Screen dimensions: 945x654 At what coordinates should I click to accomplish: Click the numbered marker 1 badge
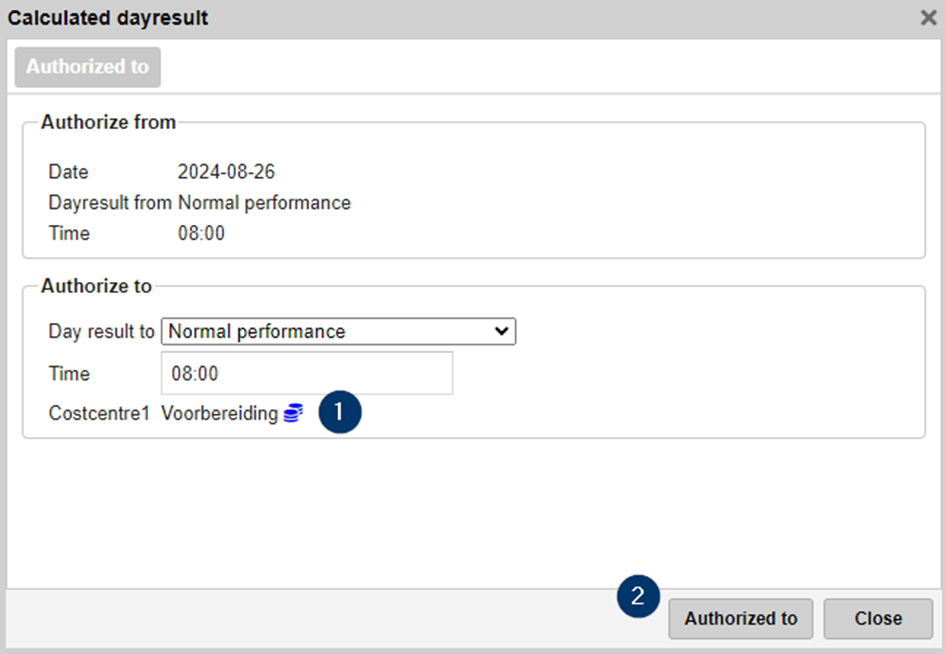(339, 411)
